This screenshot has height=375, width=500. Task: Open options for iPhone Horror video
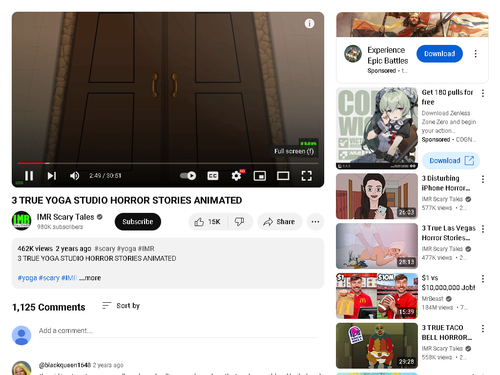coord(483,179)
